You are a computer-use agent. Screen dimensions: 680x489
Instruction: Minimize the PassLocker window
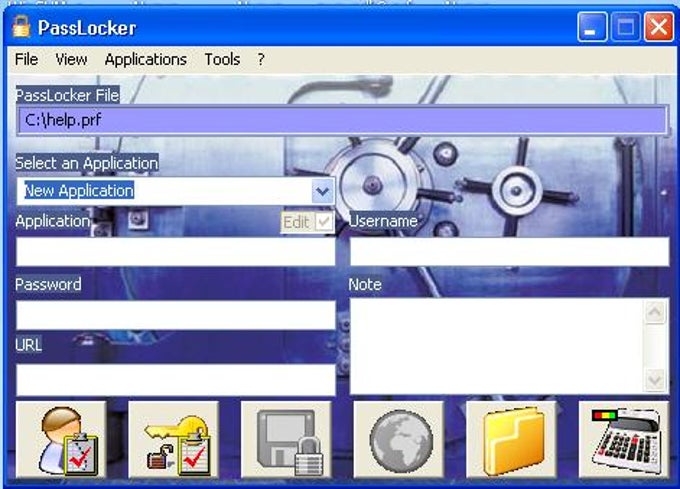(592, 27)
